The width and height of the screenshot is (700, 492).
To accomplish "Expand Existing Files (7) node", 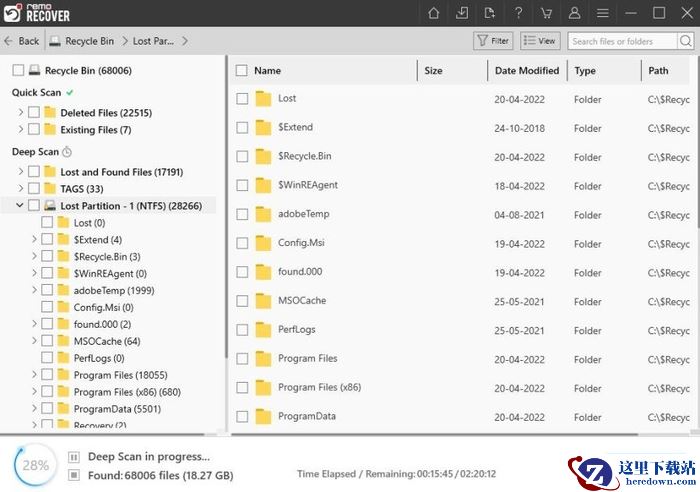I will [21, 129].
